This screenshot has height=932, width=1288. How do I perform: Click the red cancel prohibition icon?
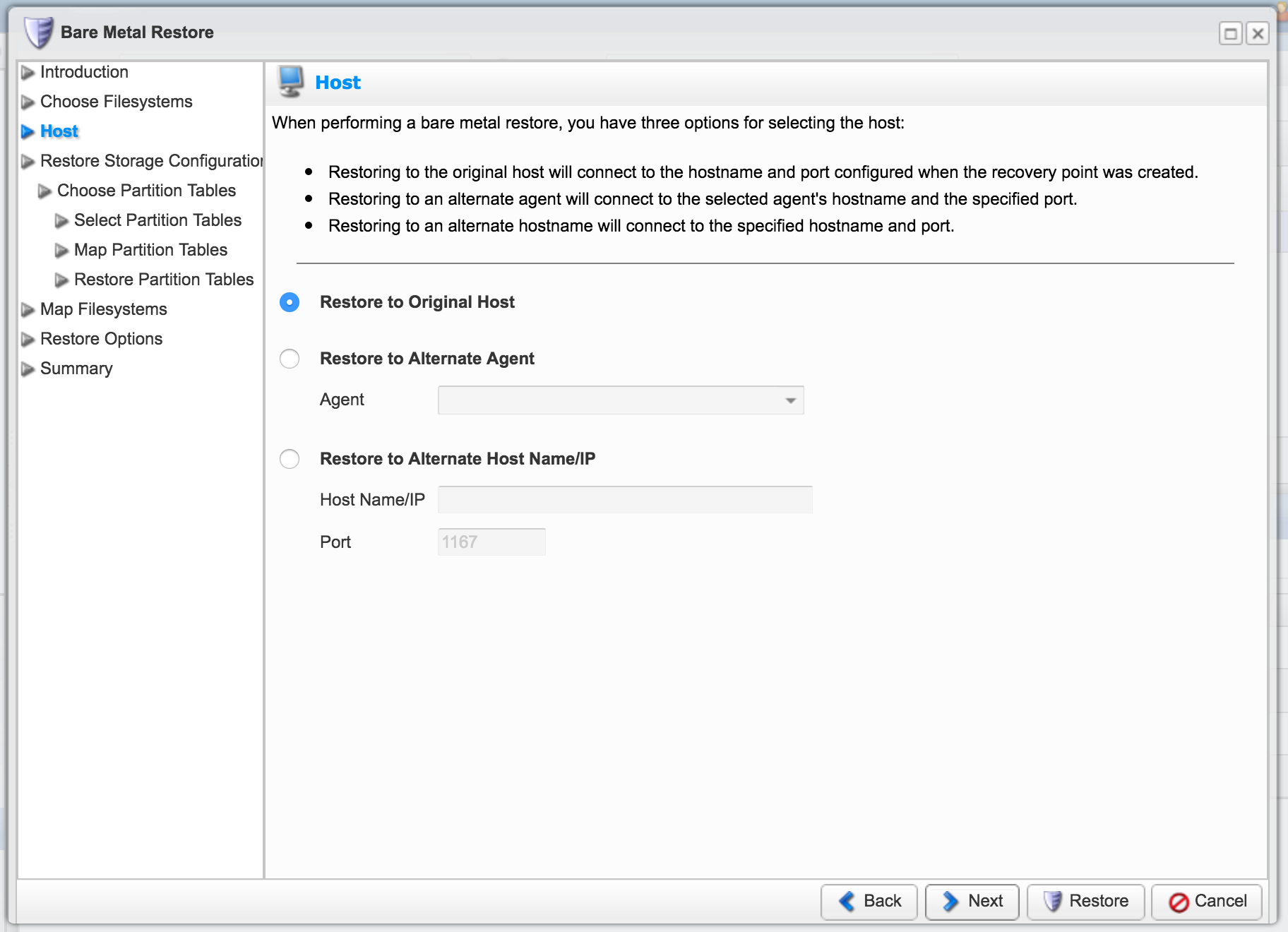[x=1178, y=902]
